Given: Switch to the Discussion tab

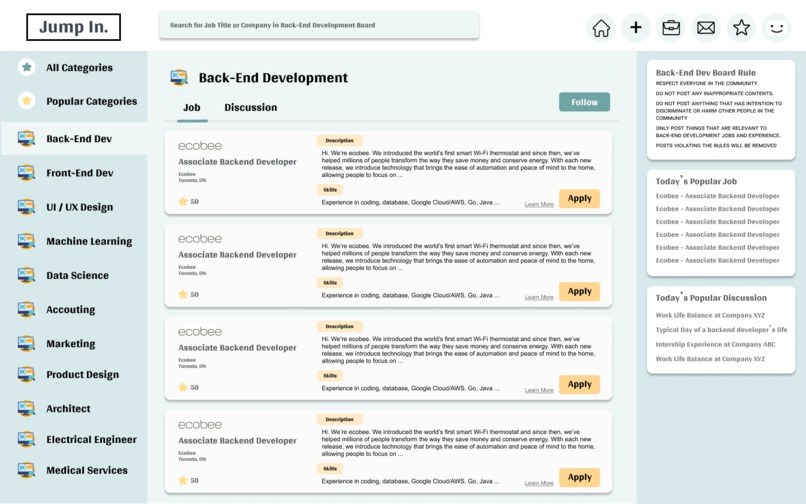Looking at the screenshot, I should point(250,107).
